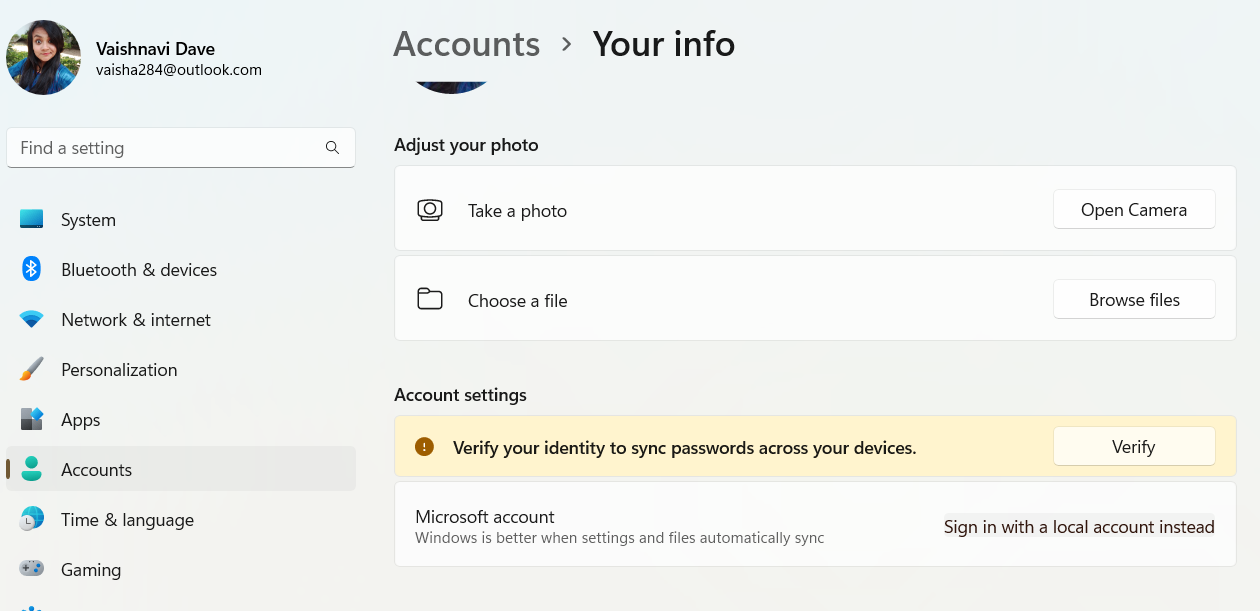This screenshot has height=611, width=1260.
Task: Select Bluetooth & devices in navigation
Action: tap(138, 270)
